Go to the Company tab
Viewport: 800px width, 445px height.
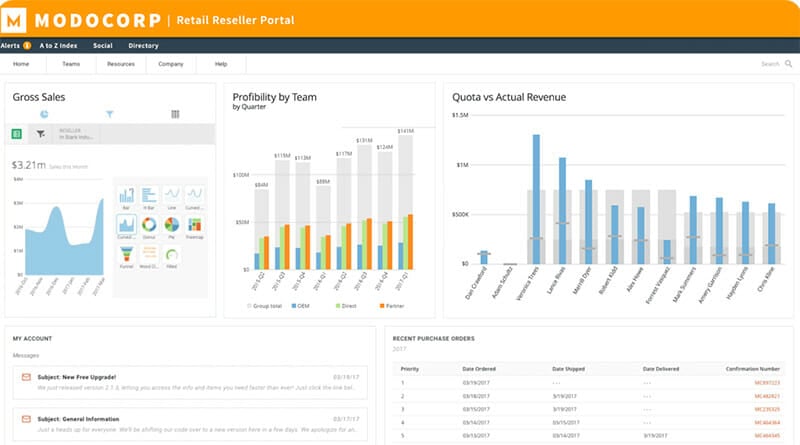pos(171,64)
